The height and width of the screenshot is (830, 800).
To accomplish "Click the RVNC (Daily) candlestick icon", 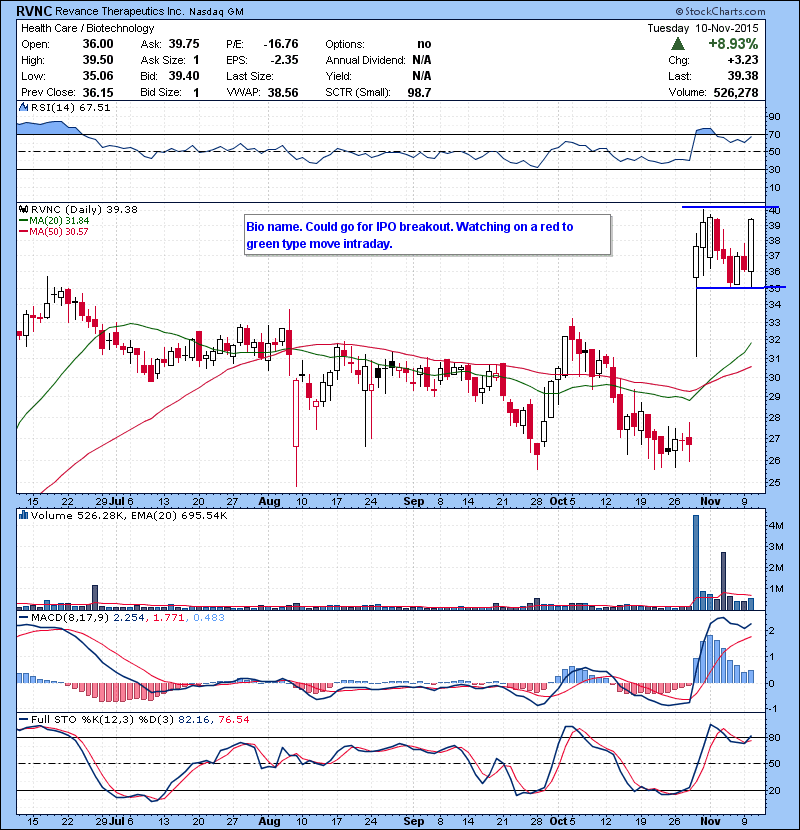I will pyautogui.click(x=23, y=209).
